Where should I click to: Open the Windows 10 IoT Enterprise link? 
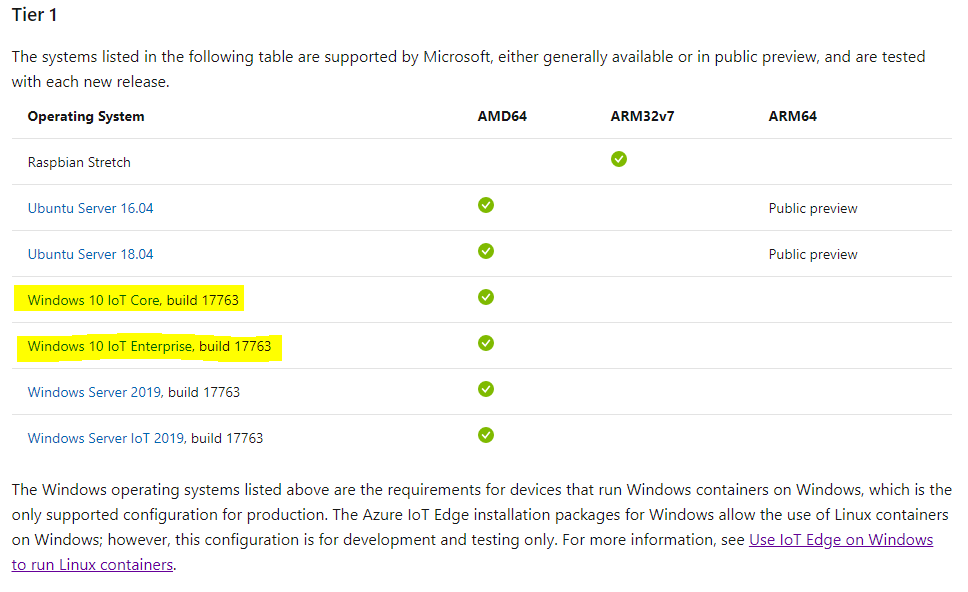[x=110, y=346]
